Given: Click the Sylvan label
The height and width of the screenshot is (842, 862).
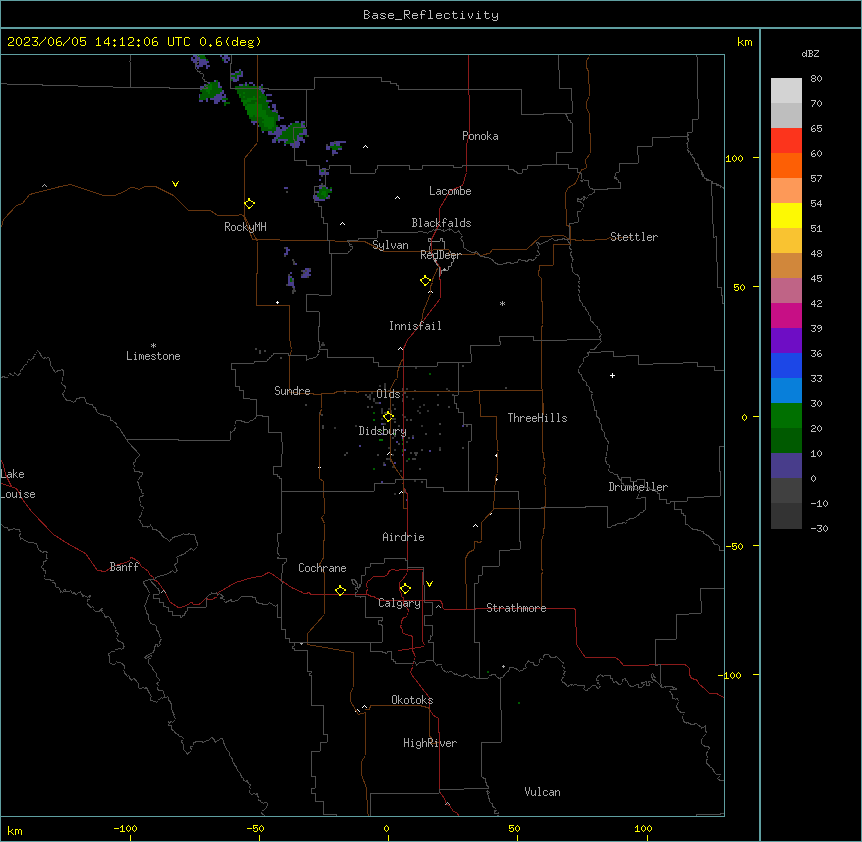Looking at the screenshot, I should 390,245.
